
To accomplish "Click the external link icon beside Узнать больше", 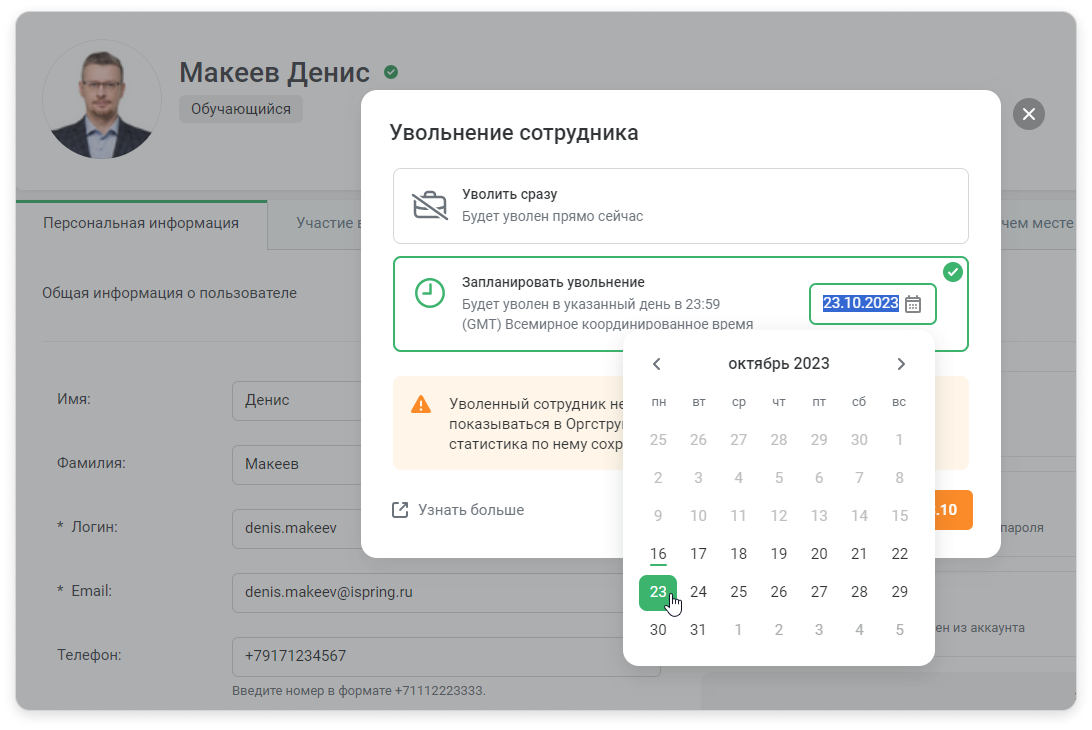I will 400,510.
